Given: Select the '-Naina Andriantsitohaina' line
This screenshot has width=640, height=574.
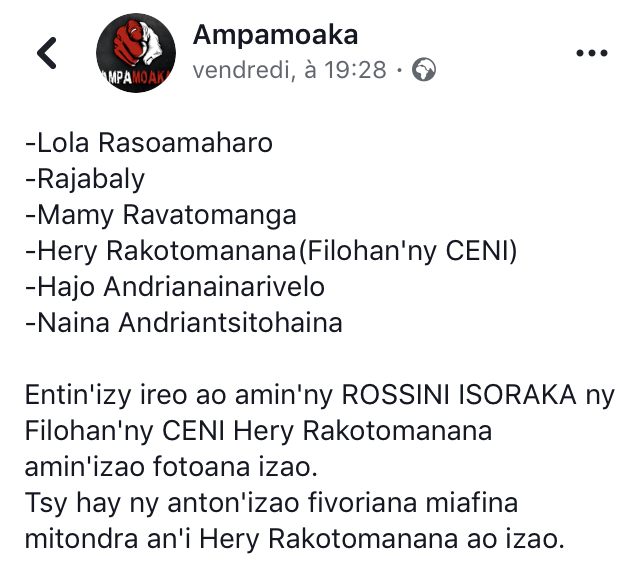Looking at the screenshot, I should click(x=184, y=323).
